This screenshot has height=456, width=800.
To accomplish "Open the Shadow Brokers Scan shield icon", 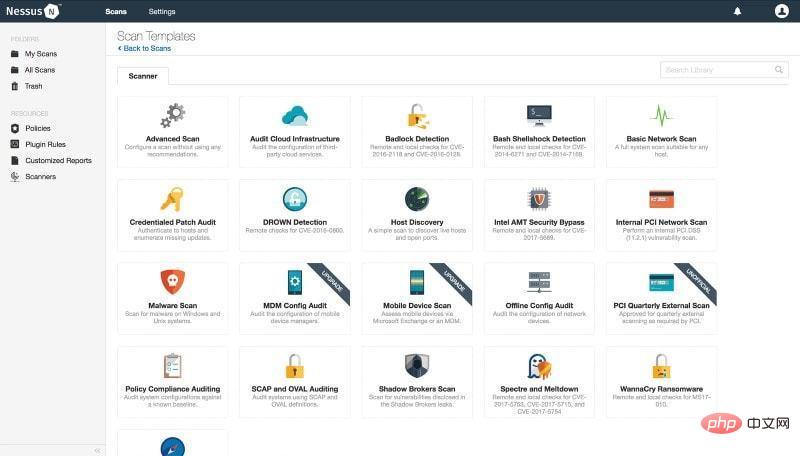I will pyautogui.click(x=417, y=366).
